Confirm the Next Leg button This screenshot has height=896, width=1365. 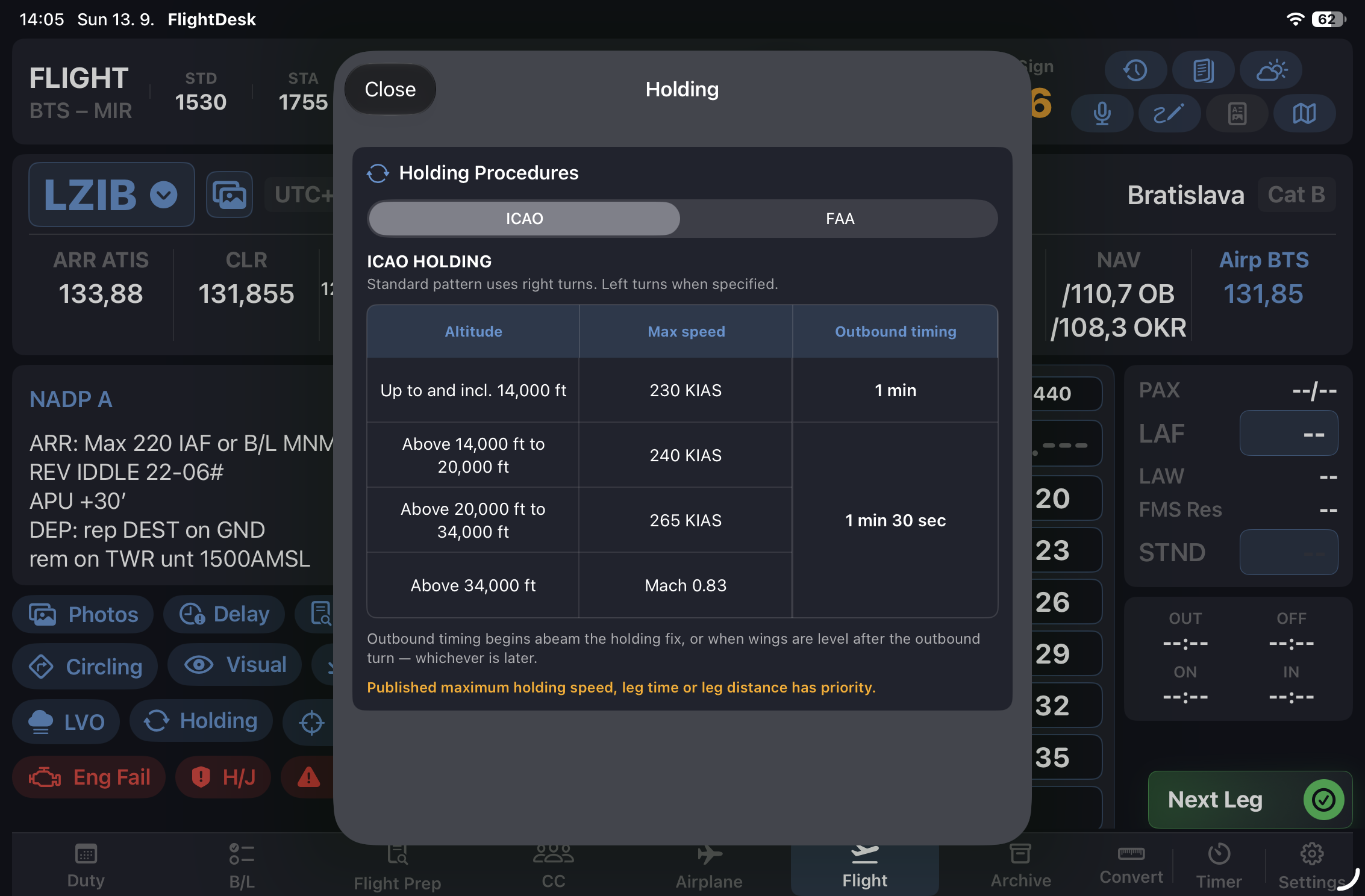coord(1249,800)
